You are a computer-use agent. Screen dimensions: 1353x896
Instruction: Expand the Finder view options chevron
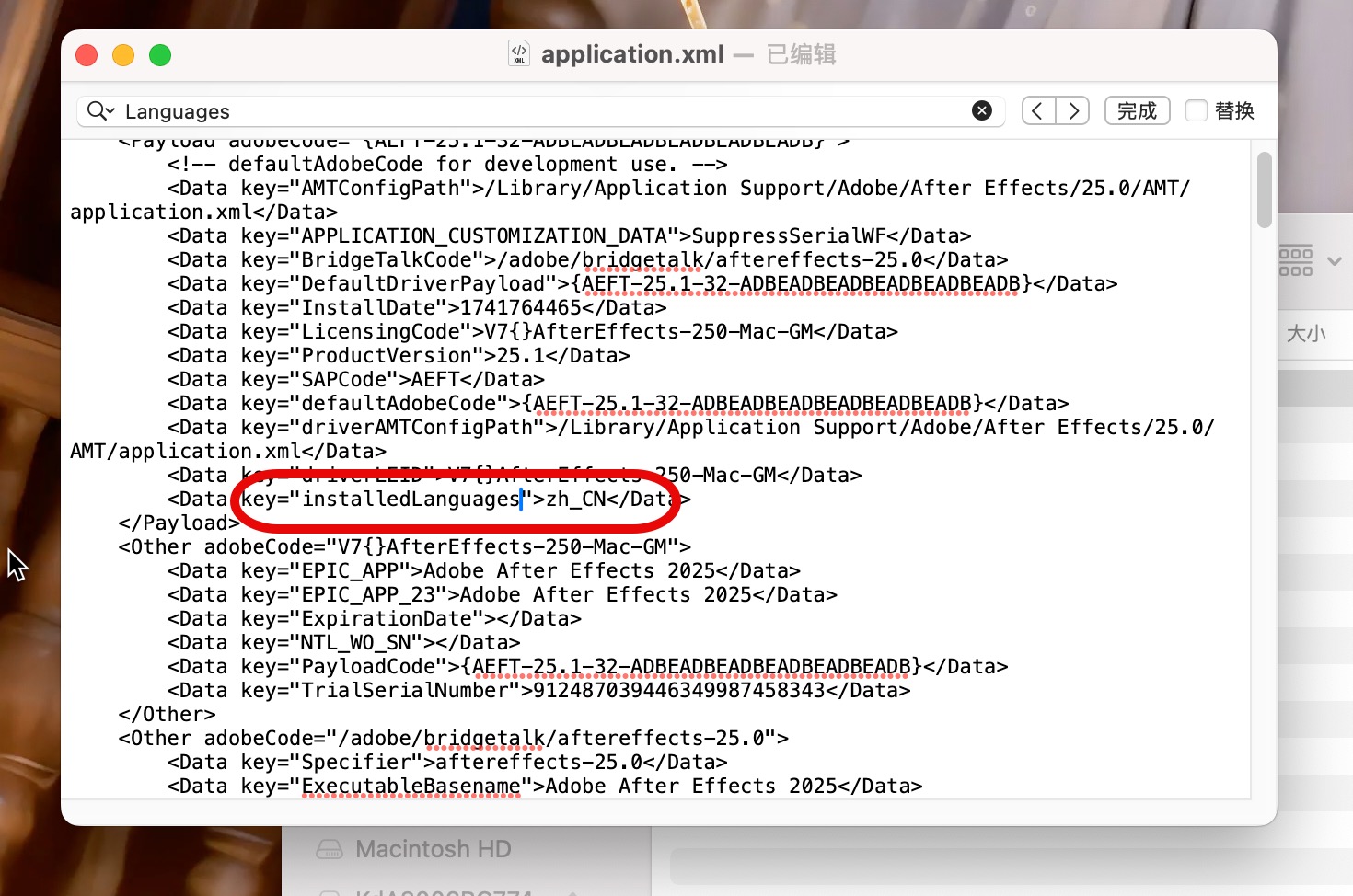[1334, 261]
